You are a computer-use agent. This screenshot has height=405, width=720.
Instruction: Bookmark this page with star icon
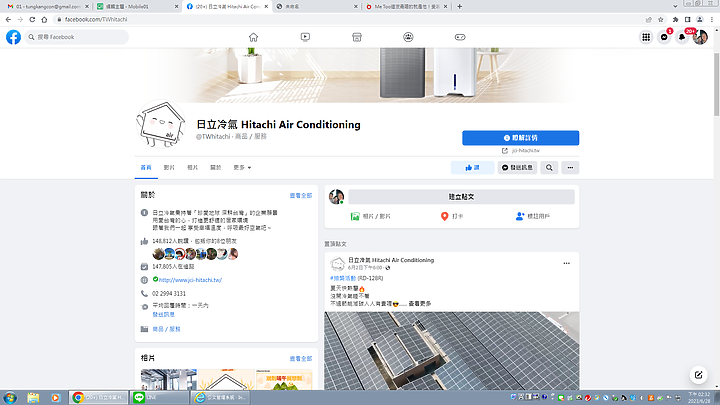pyautogui.click(x=661, y=19)
